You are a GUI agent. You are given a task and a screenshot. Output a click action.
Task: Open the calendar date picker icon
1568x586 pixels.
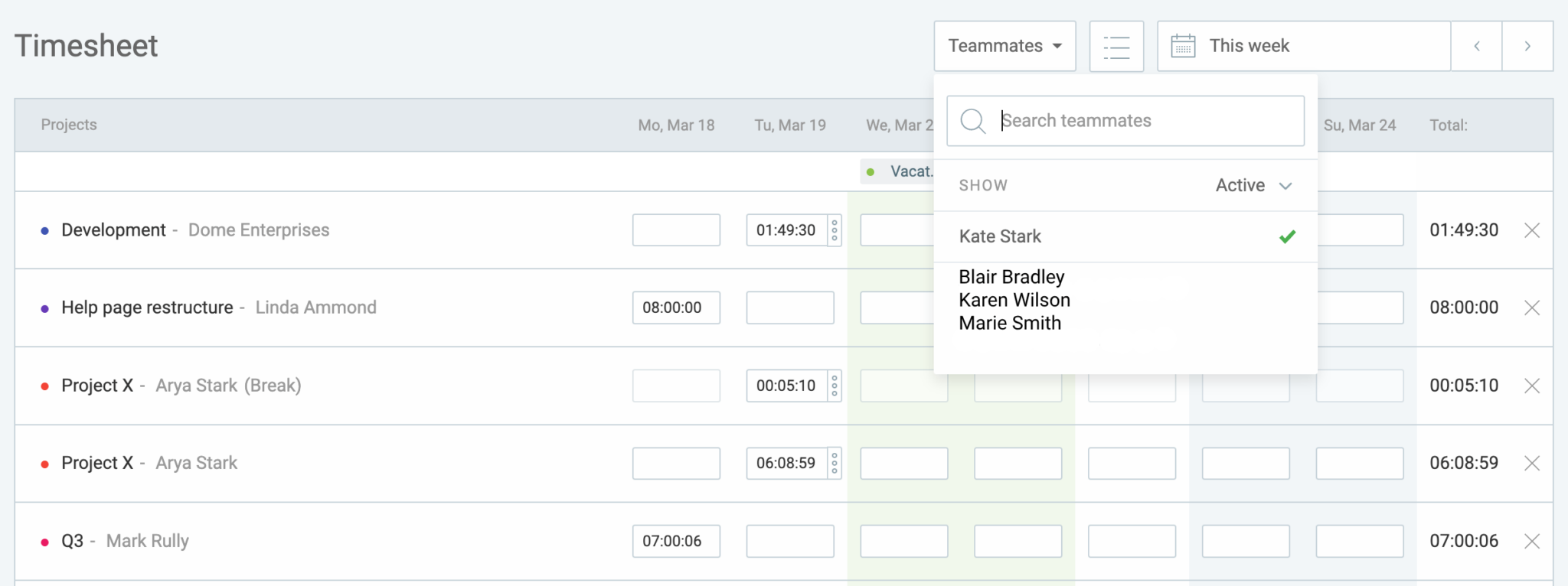(1184, 46)
